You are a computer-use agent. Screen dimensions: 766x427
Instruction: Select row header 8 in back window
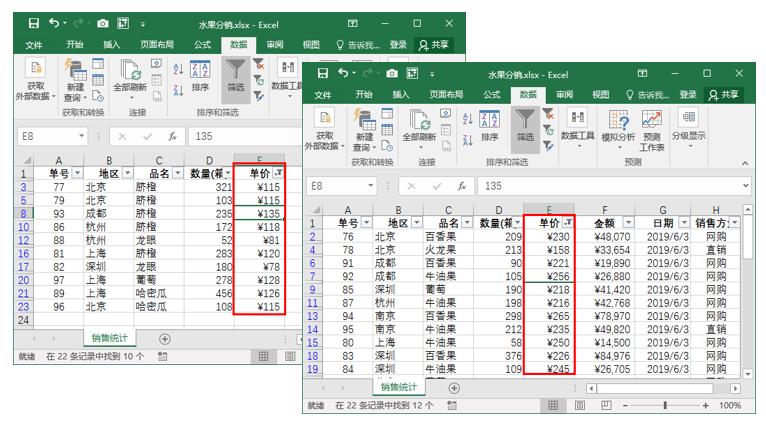(23, 214)
